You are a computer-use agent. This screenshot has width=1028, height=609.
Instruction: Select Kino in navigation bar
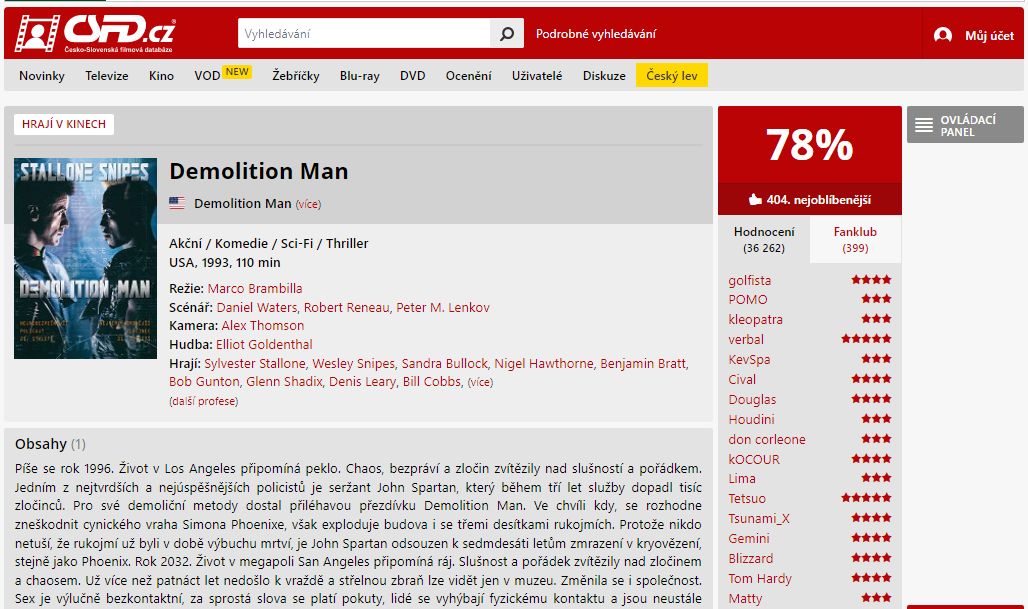161,75
